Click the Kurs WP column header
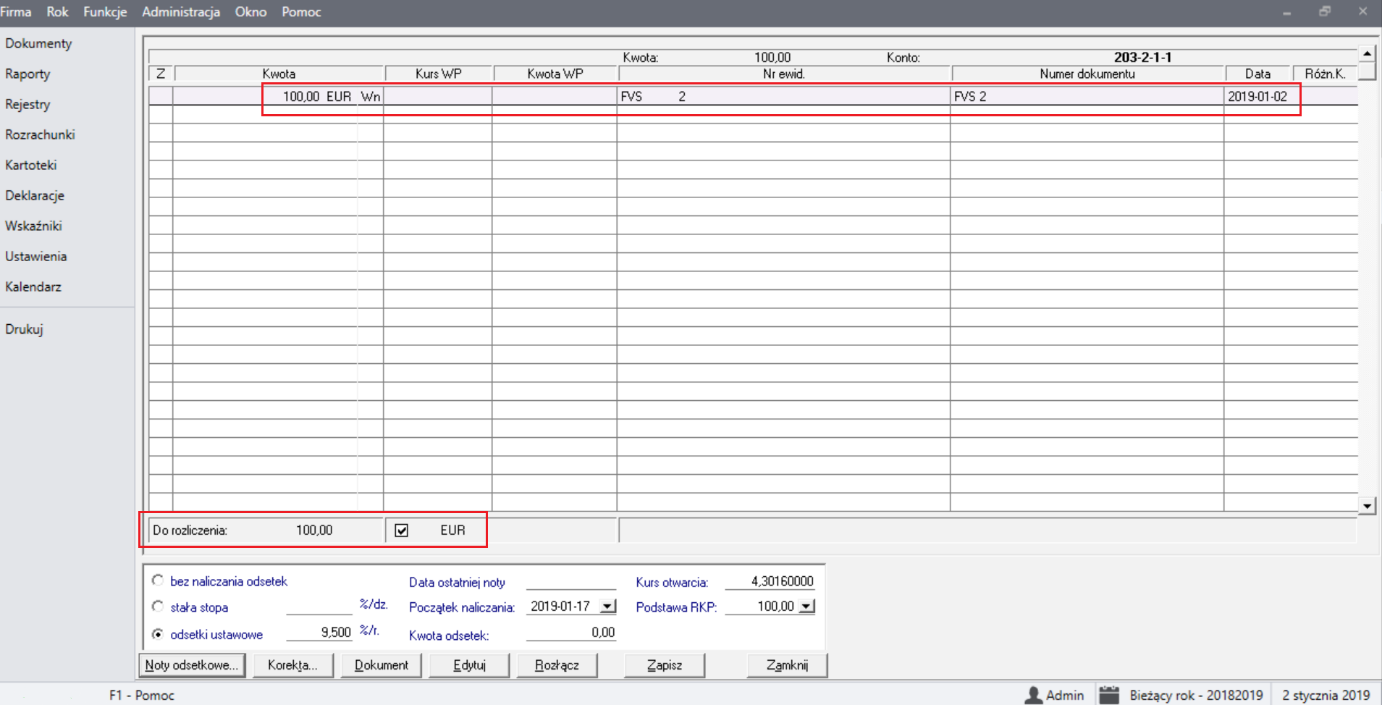Image resolution: width=1382 pixels, height=708 pixels. click(439, 74)
